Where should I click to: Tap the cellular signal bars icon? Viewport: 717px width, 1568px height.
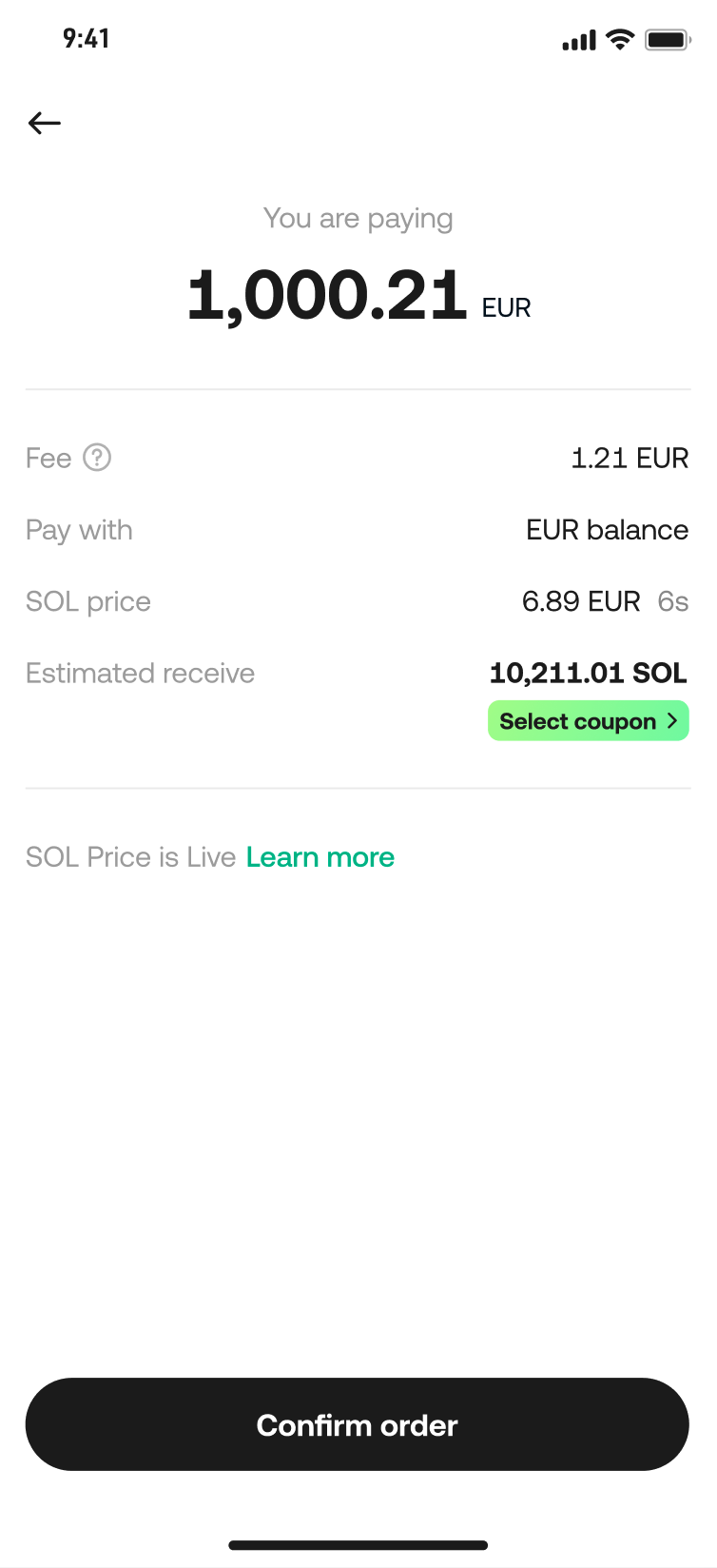click(x=579, y=41)
